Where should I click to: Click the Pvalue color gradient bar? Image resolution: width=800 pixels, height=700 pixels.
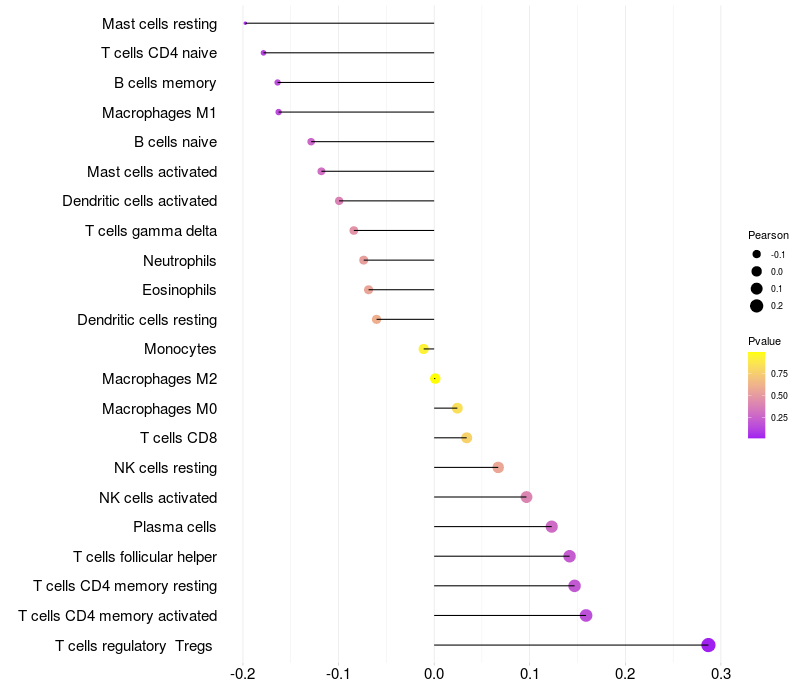[x=757, y=395]
